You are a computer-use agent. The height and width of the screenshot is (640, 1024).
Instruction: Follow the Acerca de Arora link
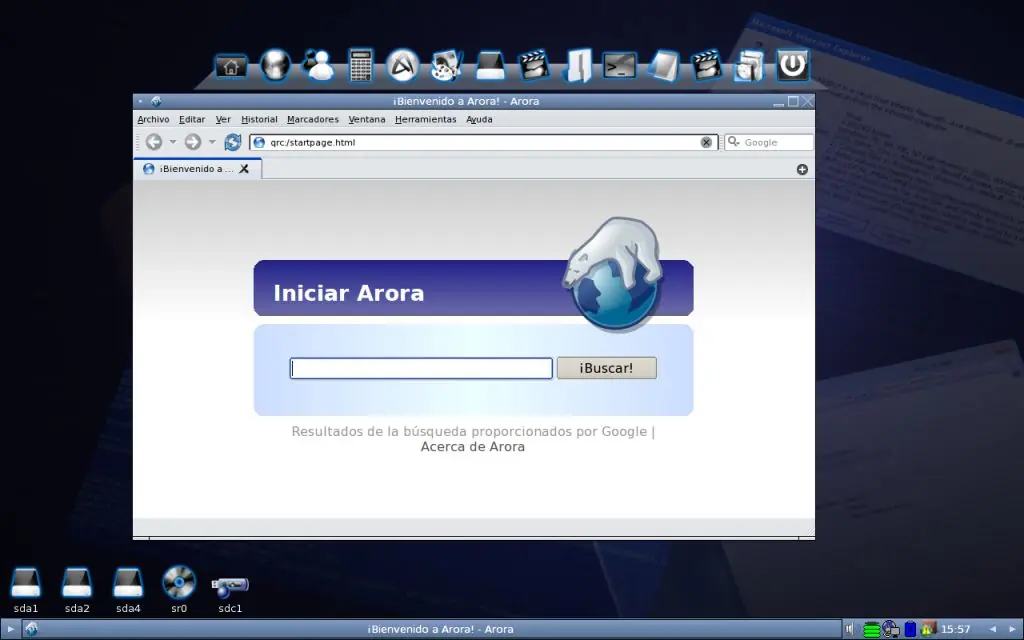[x=472, y=447]
